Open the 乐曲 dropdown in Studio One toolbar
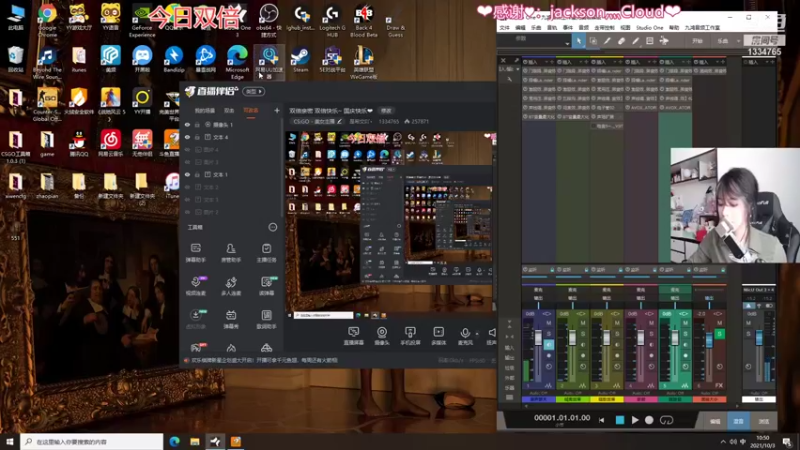Image resolution: width=800 pixels, height=450 pixels. tap(738, 41)
